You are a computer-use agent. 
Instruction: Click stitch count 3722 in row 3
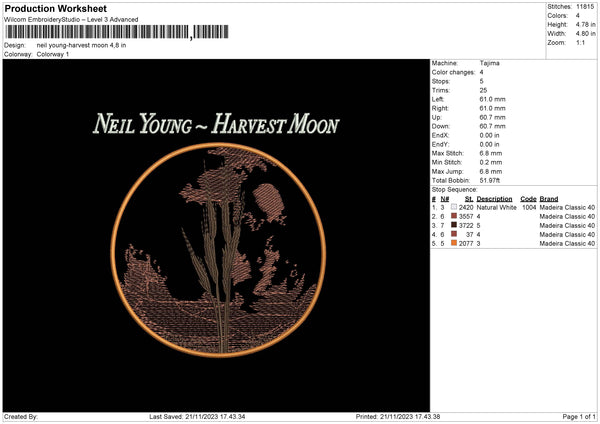point(466,226)
